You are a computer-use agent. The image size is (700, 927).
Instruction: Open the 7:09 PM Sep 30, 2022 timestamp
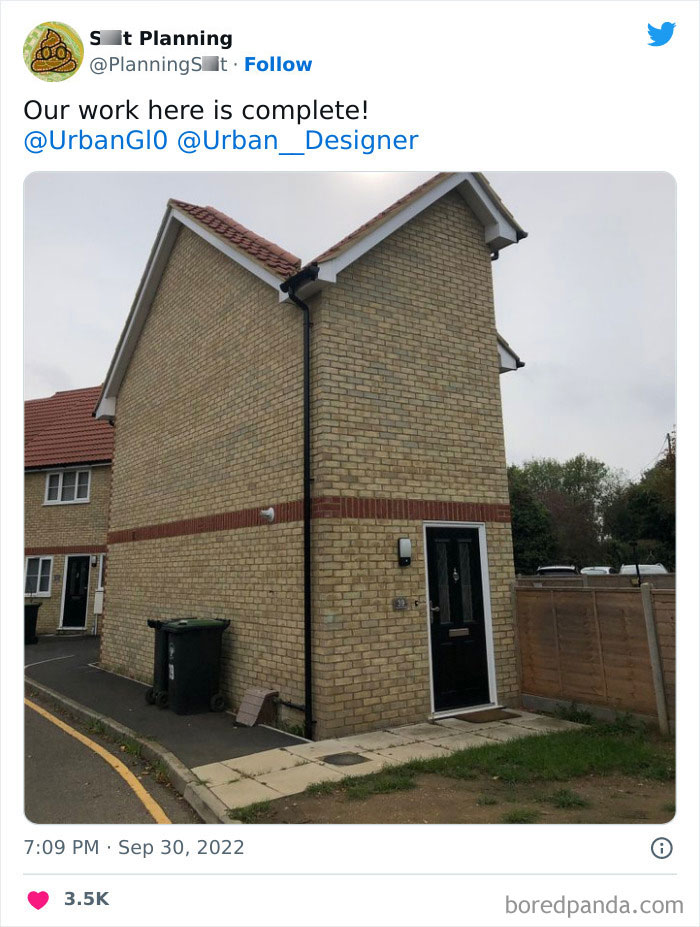[x=134, y=847]
